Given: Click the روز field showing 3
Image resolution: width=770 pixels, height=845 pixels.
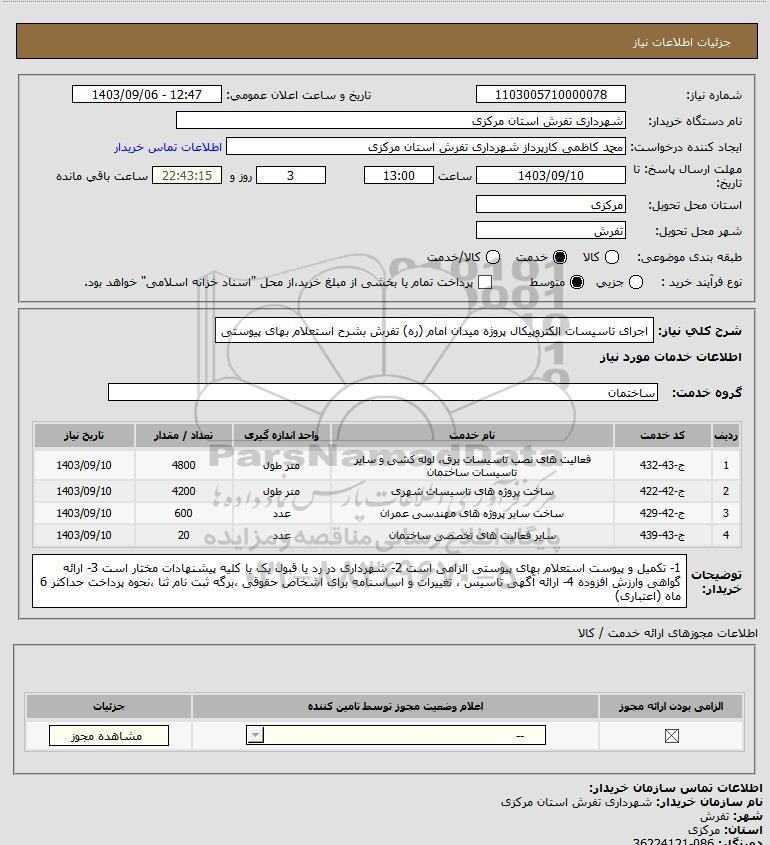Looking at the screenshot, I should pyautogui.click(x=290, y=175).
